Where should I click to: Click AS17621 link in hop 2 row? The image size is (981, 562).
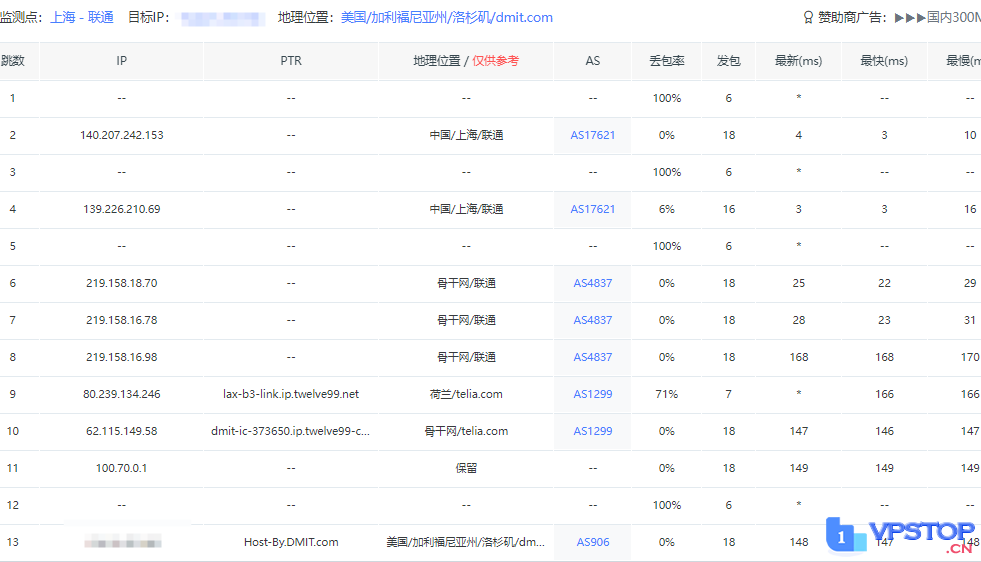point(592,135)
